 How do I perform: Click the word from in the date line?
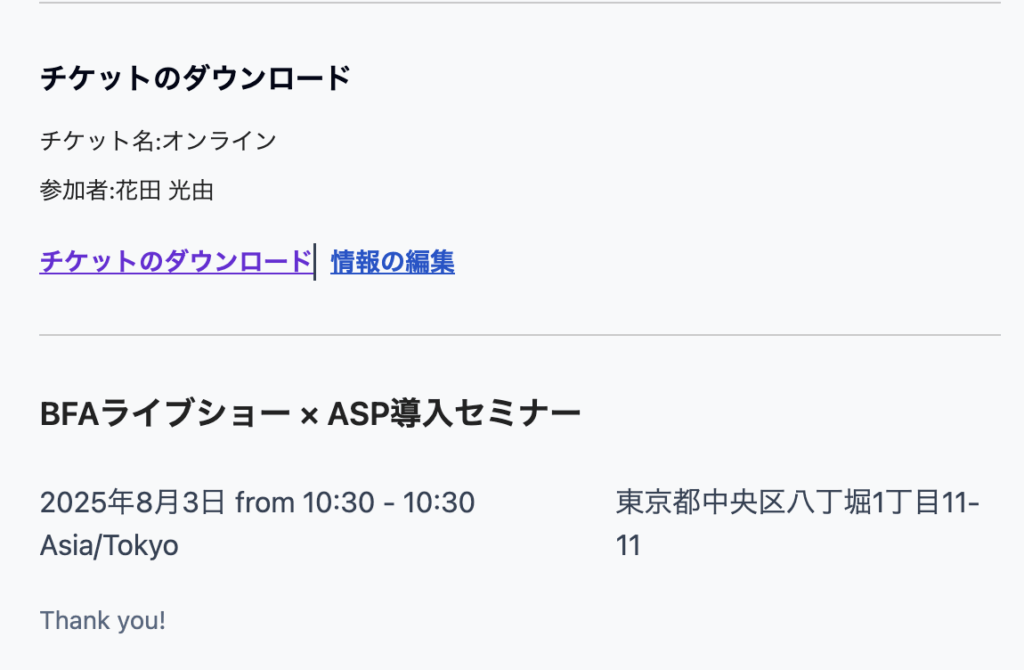[x=264, y=502]
